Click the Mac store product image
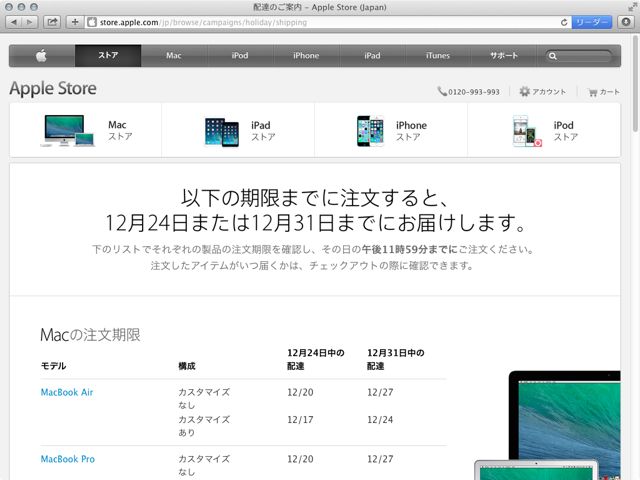Viewport: 640px width, 480px height. pos(68,131)
